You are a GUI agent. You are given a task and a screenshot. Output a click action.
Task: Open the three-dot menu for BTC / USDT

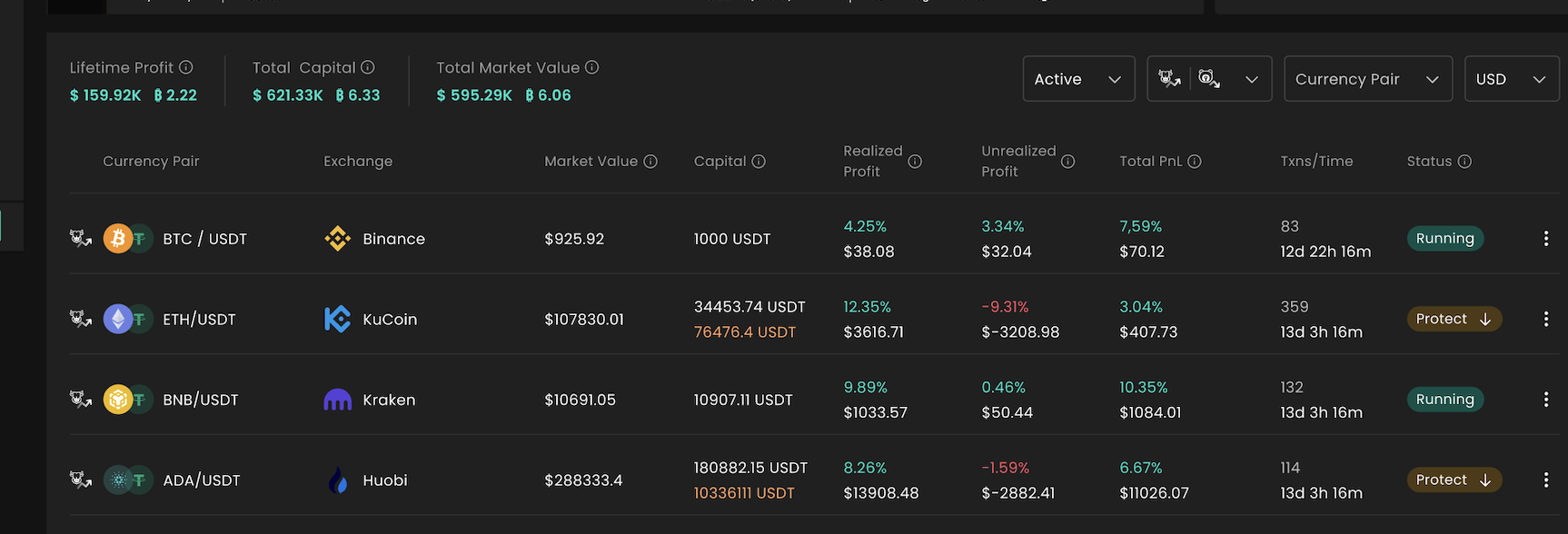tap(1546, 239)
